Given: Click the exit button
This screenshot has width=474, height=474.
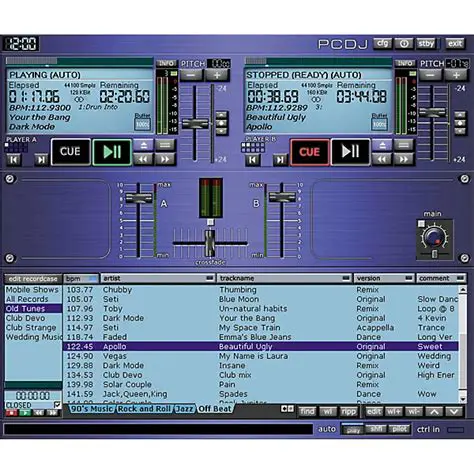Looking at the screenshot, I should [455, 44].
